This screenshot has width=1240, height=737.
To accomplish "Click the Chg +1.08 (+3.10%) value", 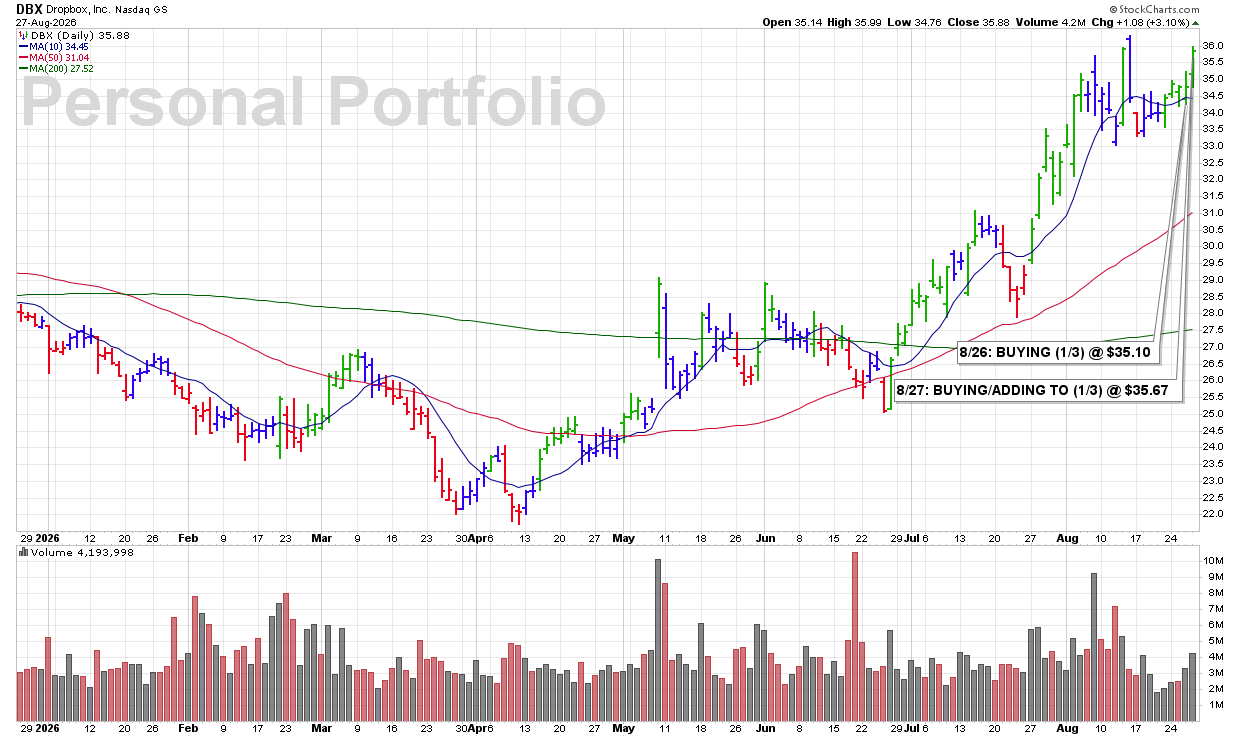I will (x=1142, y=21).
